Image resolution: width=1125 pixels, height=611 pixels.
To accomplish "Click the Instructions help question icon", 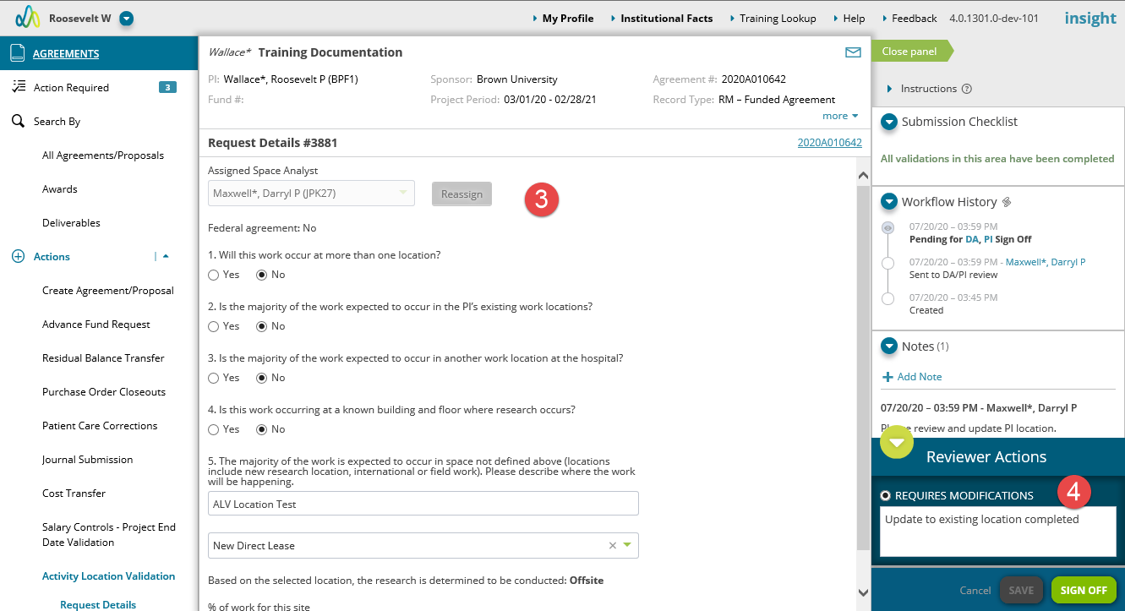I will [x=966, y=89].
